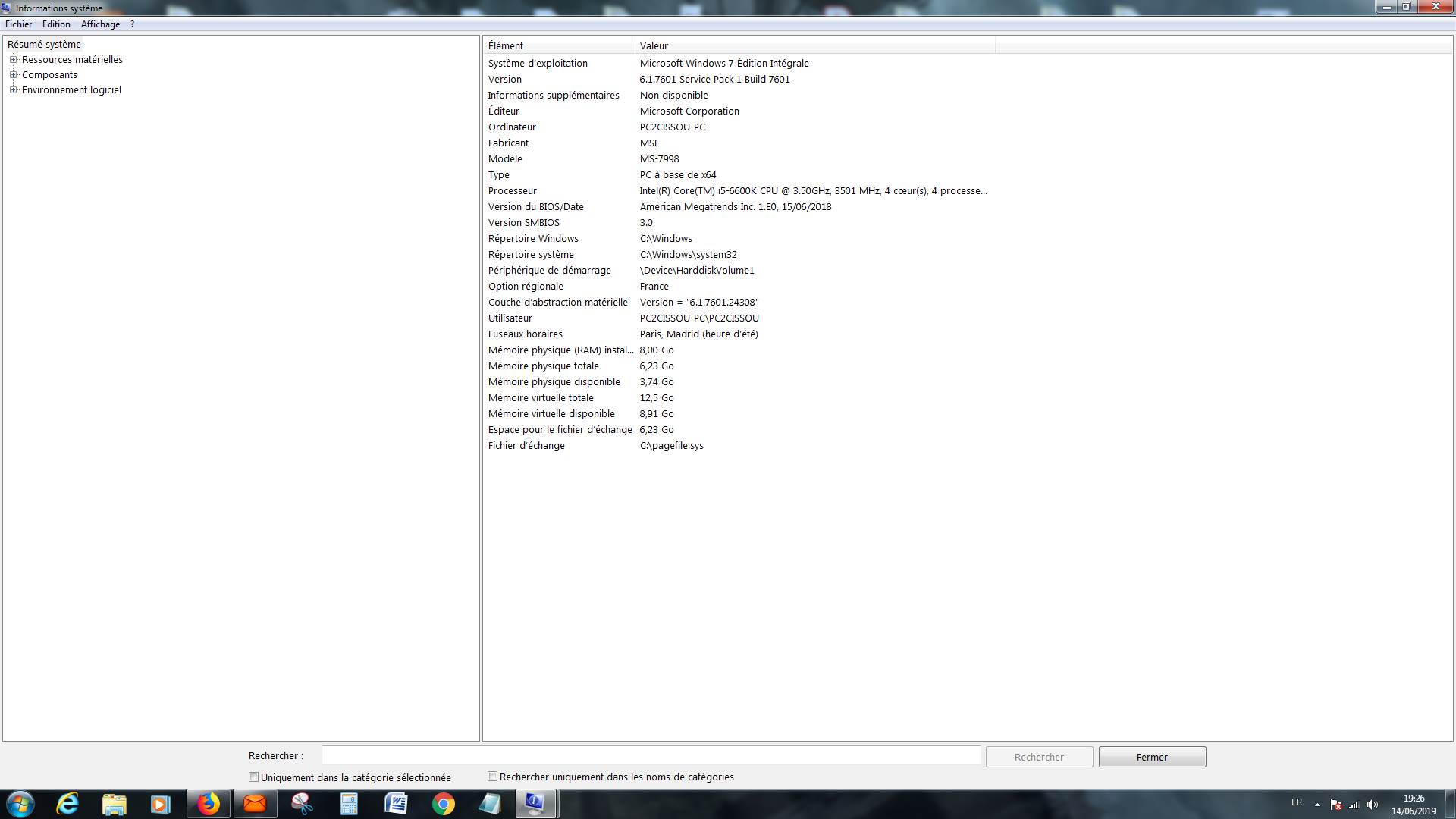Select the Résumé système tree item
Viewport: 1456px width, 819px height.
44,45
